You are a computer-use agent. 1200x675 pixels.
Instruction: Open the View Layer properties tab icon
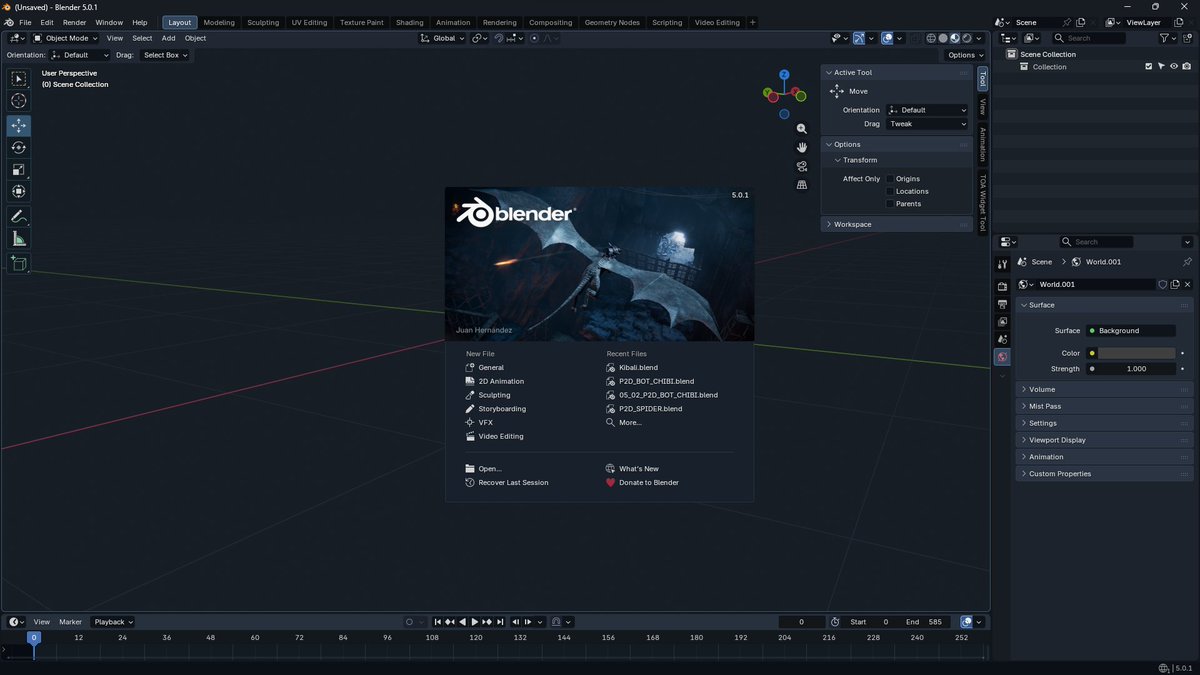[x=1003, y=322]
